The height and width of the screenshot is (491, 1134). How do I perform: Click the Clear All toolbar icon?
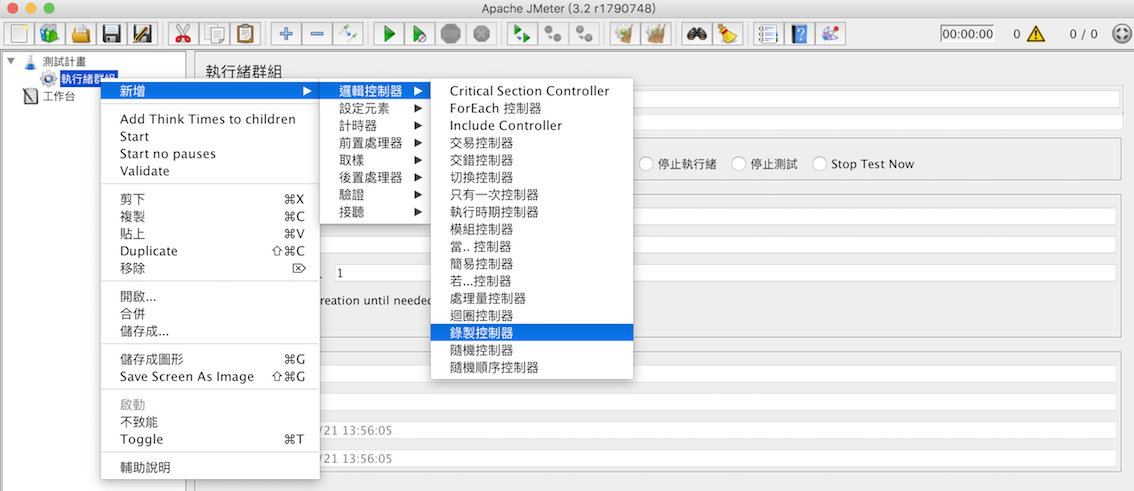click(655, 33)
